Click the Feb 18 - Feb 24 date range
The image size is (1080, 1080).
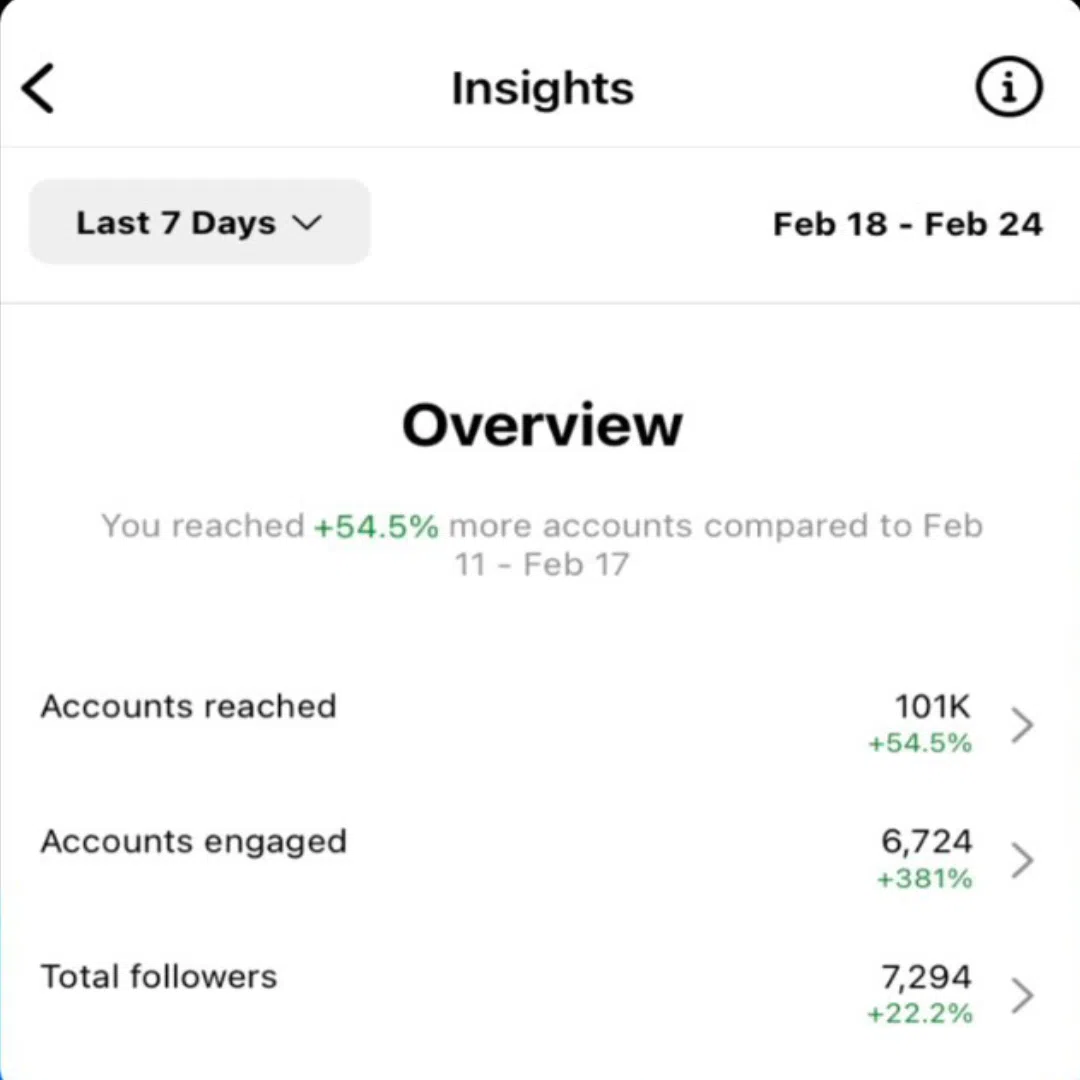907,224
